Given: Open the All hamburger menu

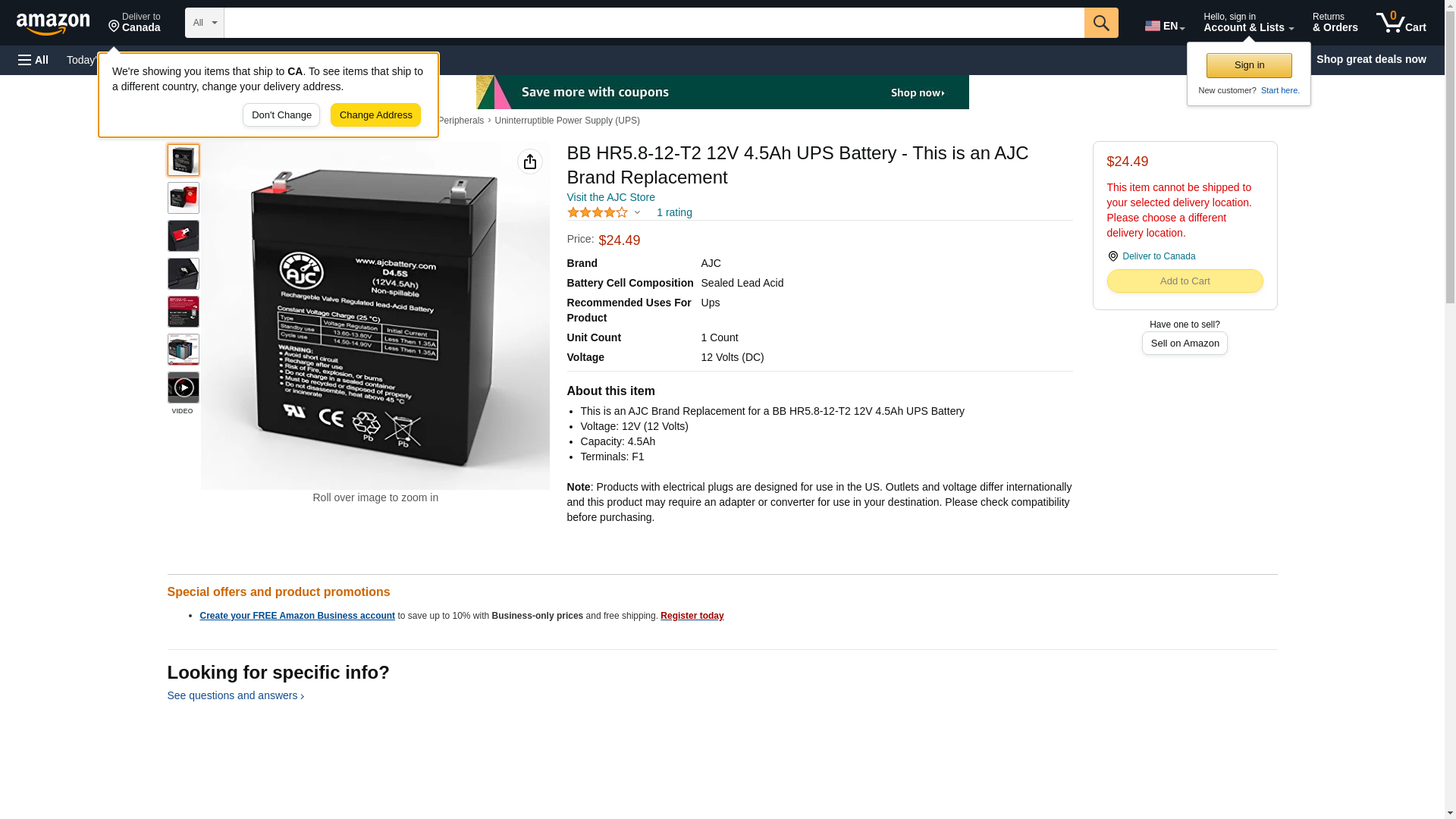Looking at the screenshot, I should tap(33, 60).
